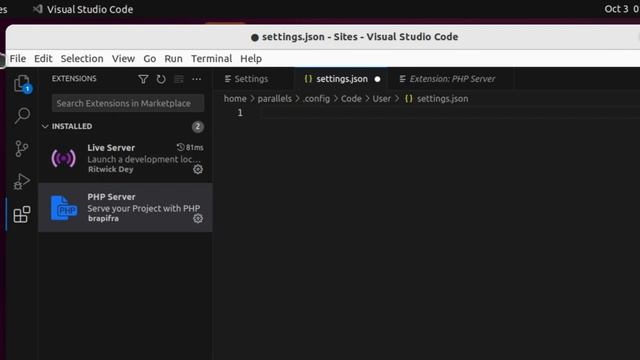The width and height of the screenshot is (640, 360).
Task: Open the Source Control view icon
Action: click(22, 149)
